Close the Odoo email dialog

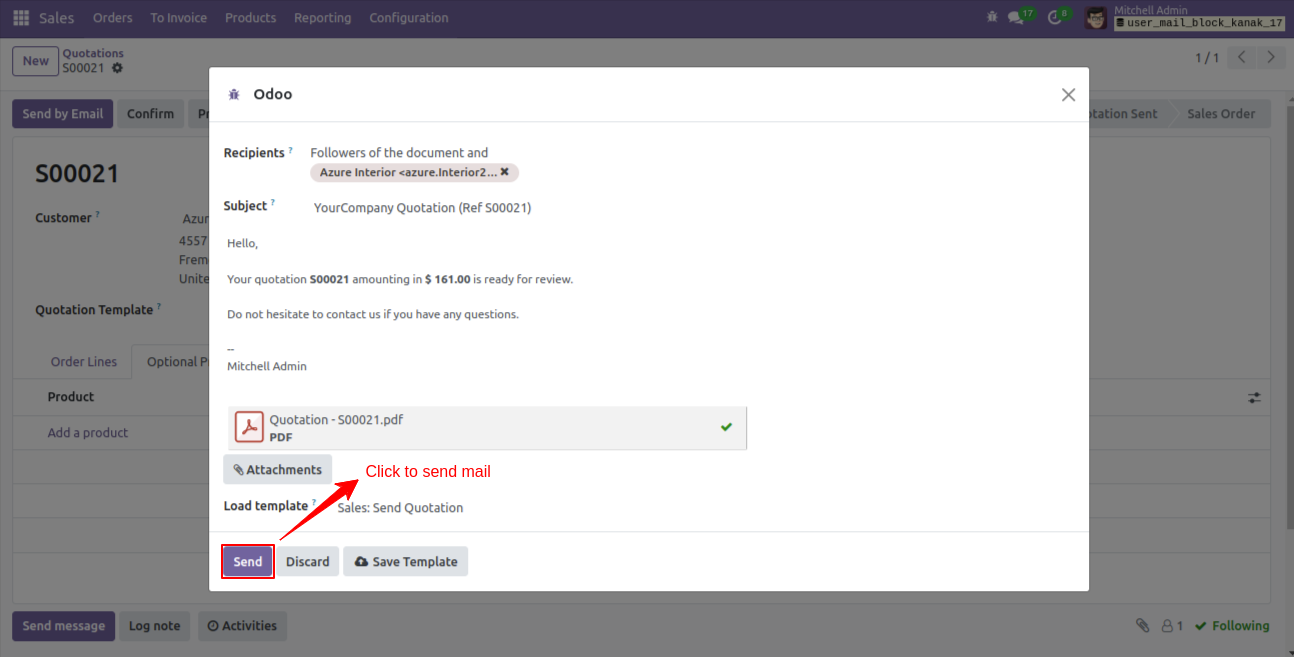click(x=1068, y=95)
